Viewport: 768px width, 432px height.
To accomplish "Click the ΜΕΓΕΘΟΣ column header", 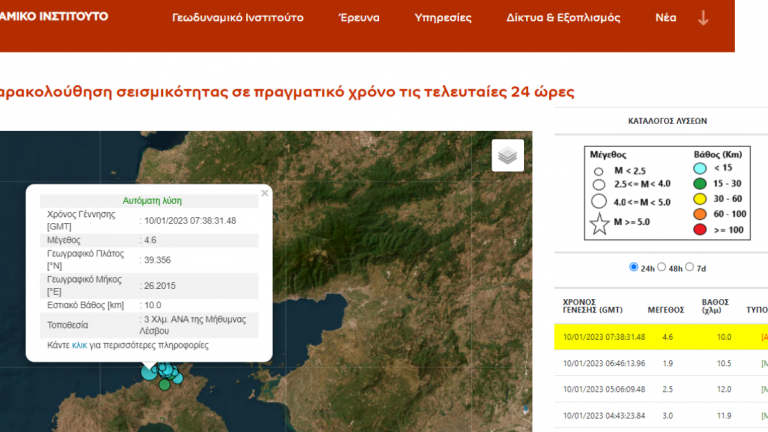I will tap(666, 310).
